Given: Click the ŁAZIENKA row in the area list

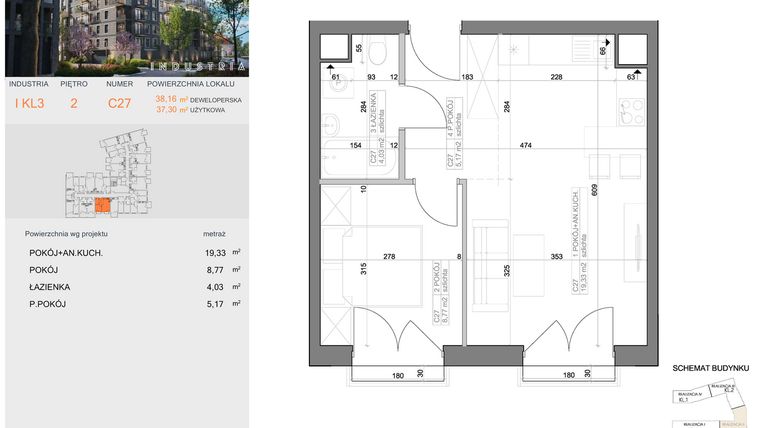Looking at the screenshot, I should (x=135, y=287).
